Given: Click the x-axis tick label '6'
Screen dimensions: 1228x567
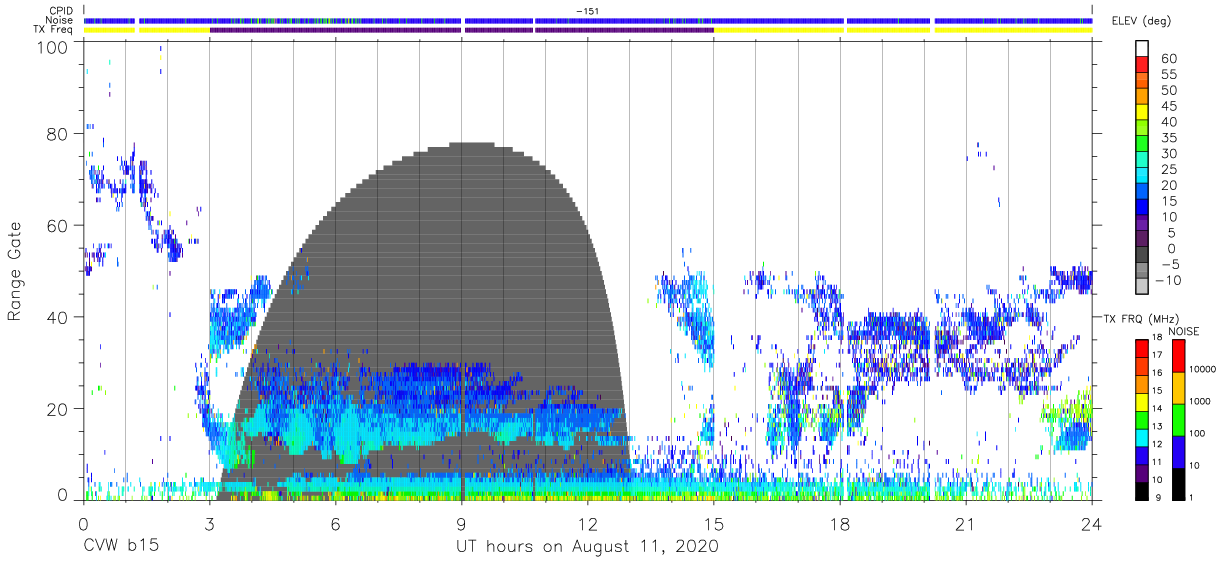Looking at the screenshot, I should click(x=335, y=524).
